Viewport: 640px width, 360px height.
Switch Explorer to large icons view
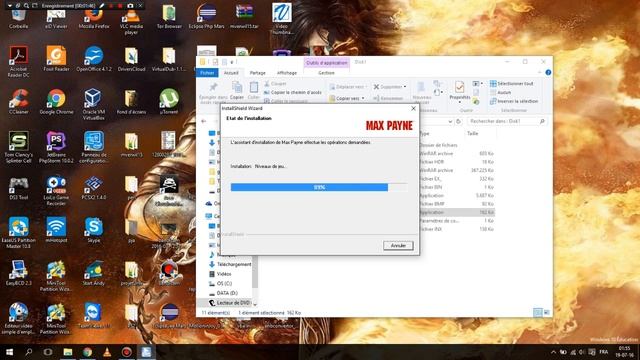click(x=547, y=313)
